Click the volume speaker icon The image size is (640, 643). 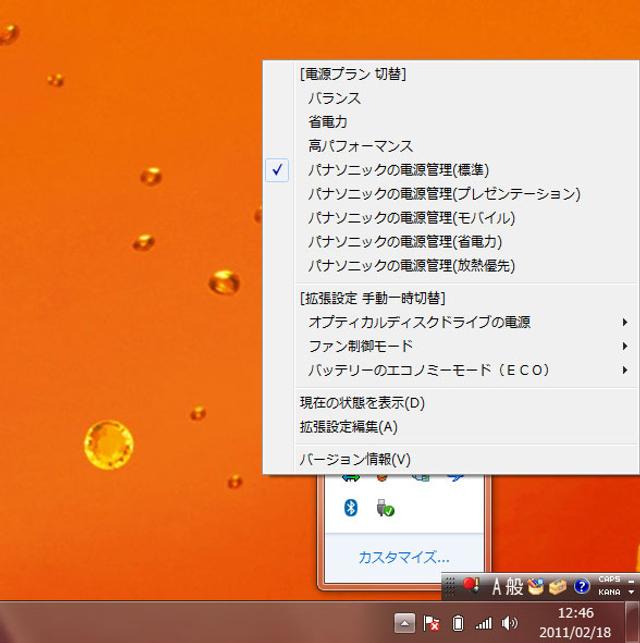509,623
